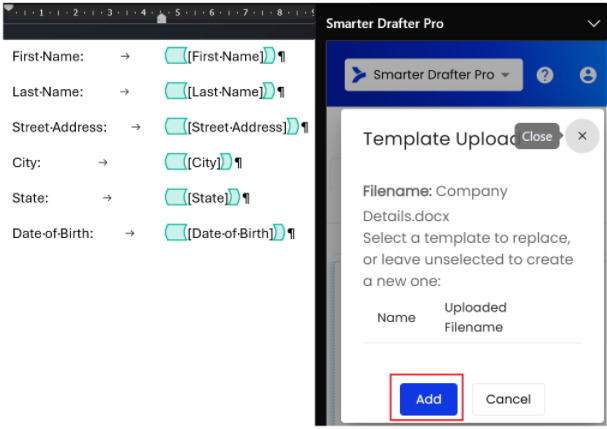Open the help question mark icon
This screenshot has width=607, height=429.
[x=545, y=75]
